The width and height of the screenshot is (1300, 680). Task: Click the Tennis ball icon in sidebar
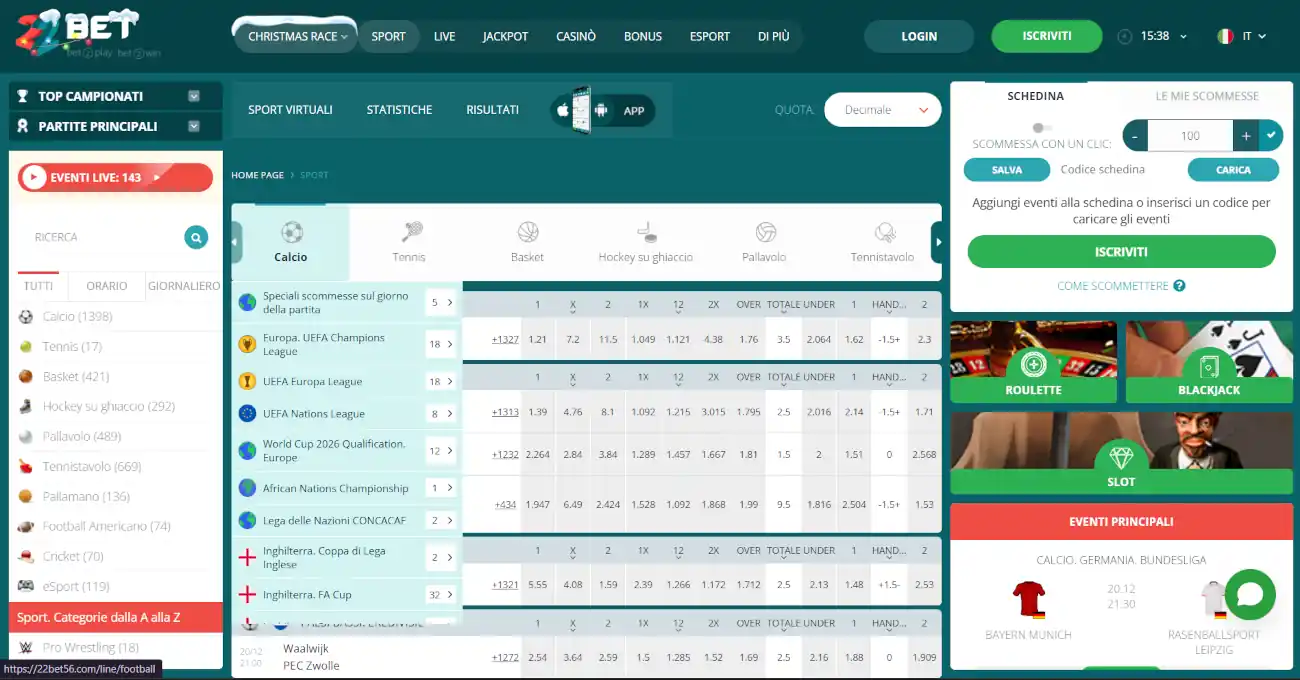(26, 347)
